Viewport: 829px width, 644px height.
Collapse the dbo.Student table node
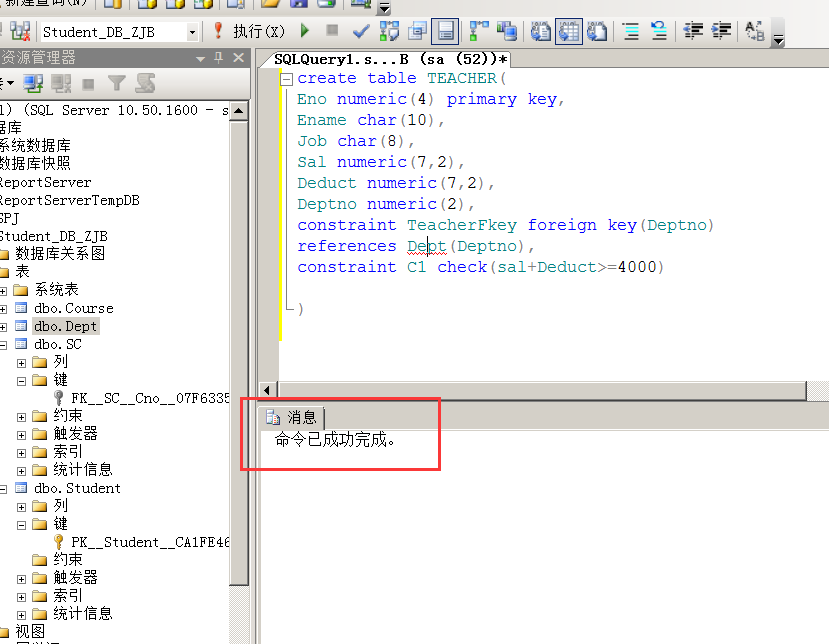tap(3, 489)
